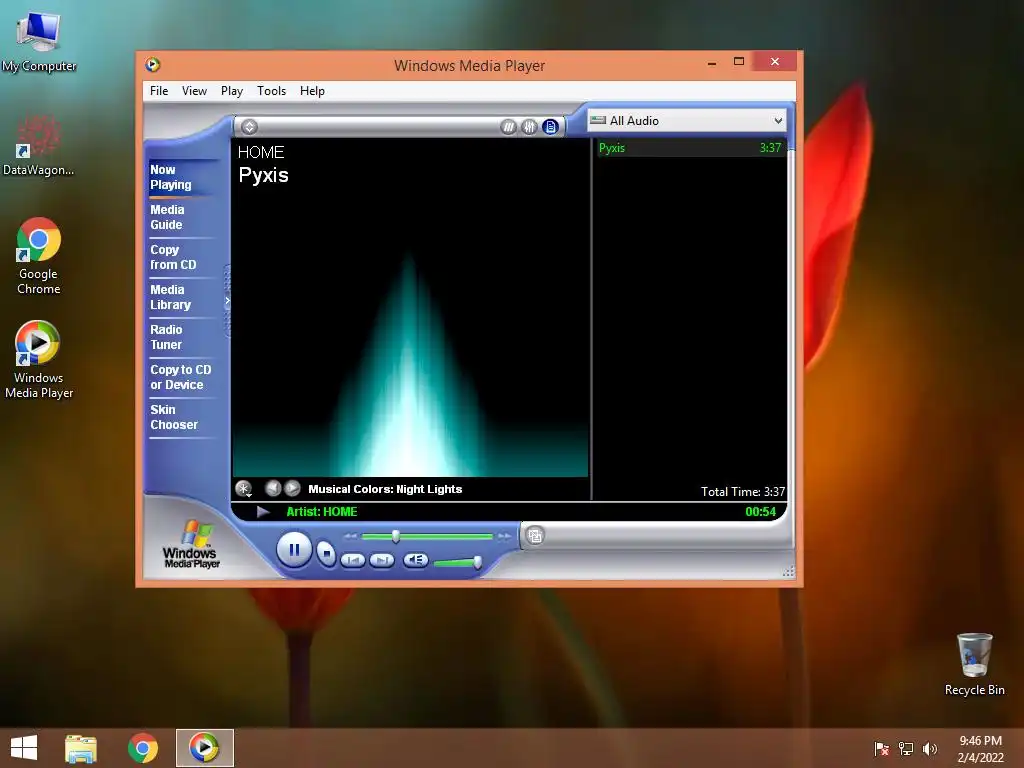Select the Google Chrome desktop shortcut
Image resolution: width=1024 pixels, height=768 pixels.
39,256
